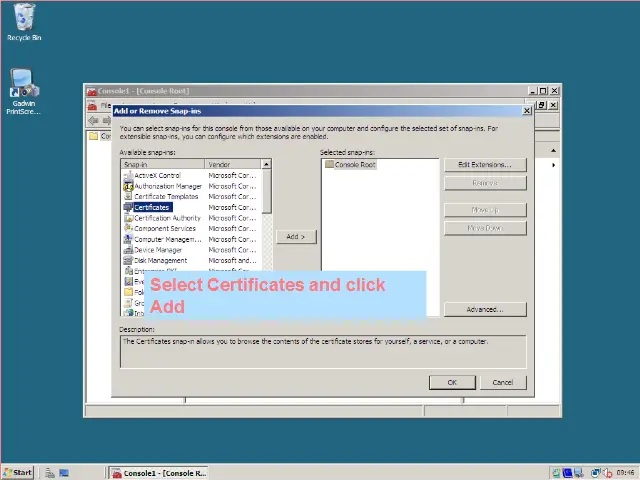Open the Recycle Bin desktop icon
Image resolution: width=640 pixels, height=480 pixels.
[x=24, y=22]
